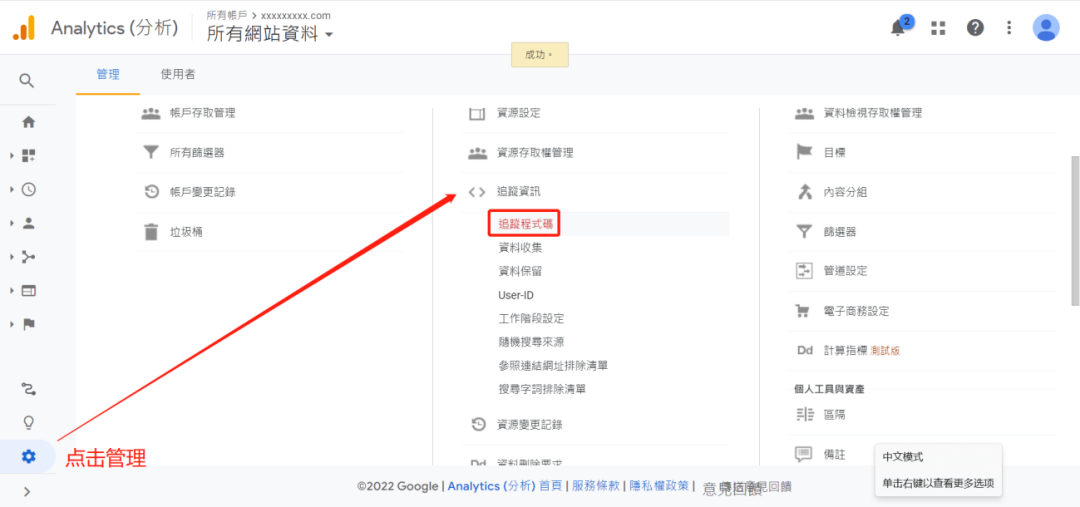Click the 所有篩選器 funnel icon

151,152
